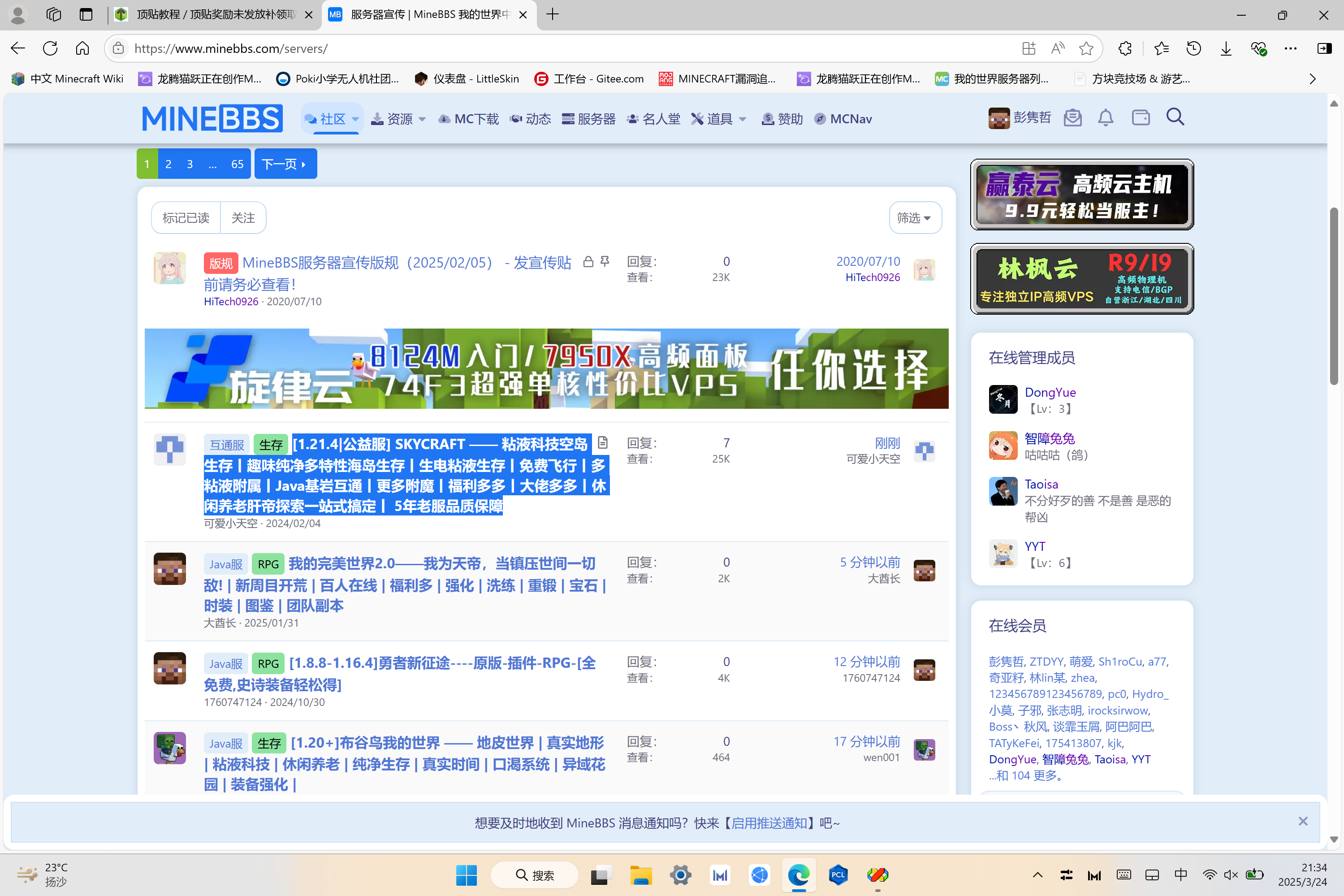Screen dimensions: 1344x896
Task: Open MineBBS inbox messages icon
Action: point(1073,118)
